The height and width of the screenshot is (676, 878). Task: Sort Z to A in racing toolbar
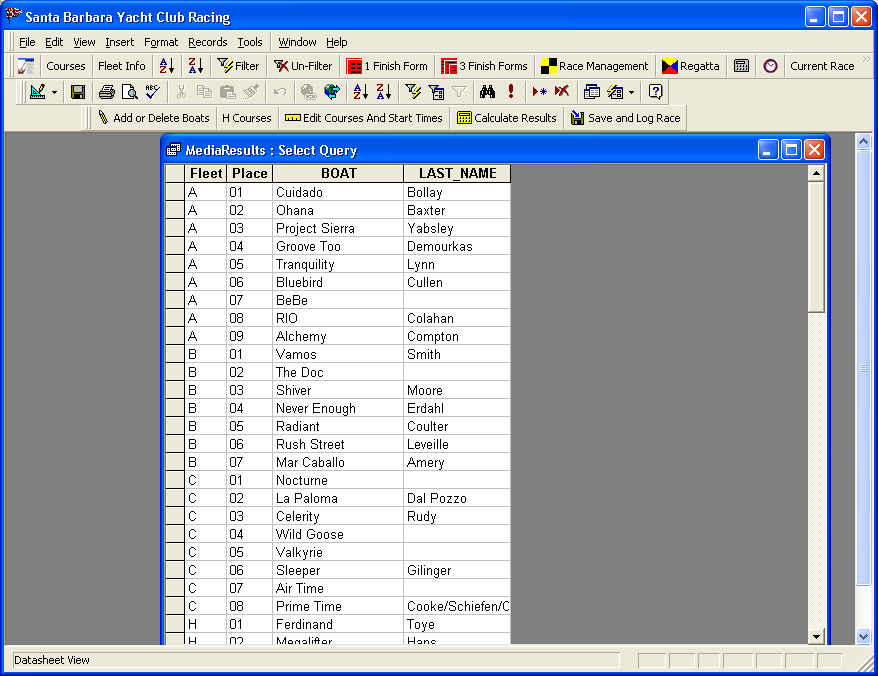click(196, 66)
